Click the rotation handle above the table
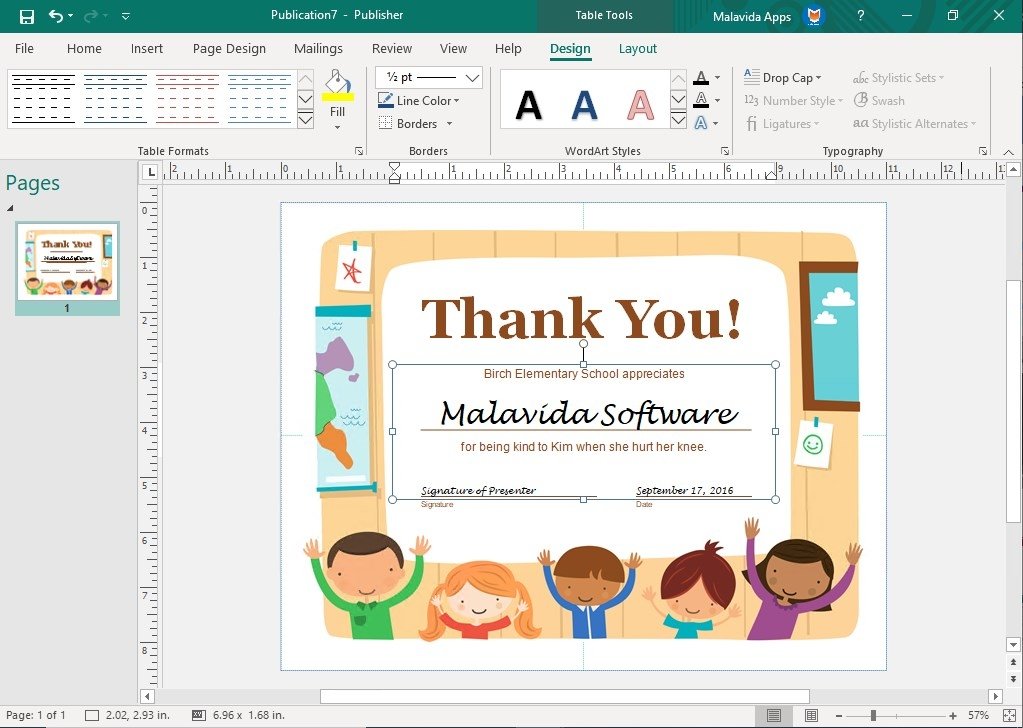Viewport: 1023px width, 728px height. [583, 343]
